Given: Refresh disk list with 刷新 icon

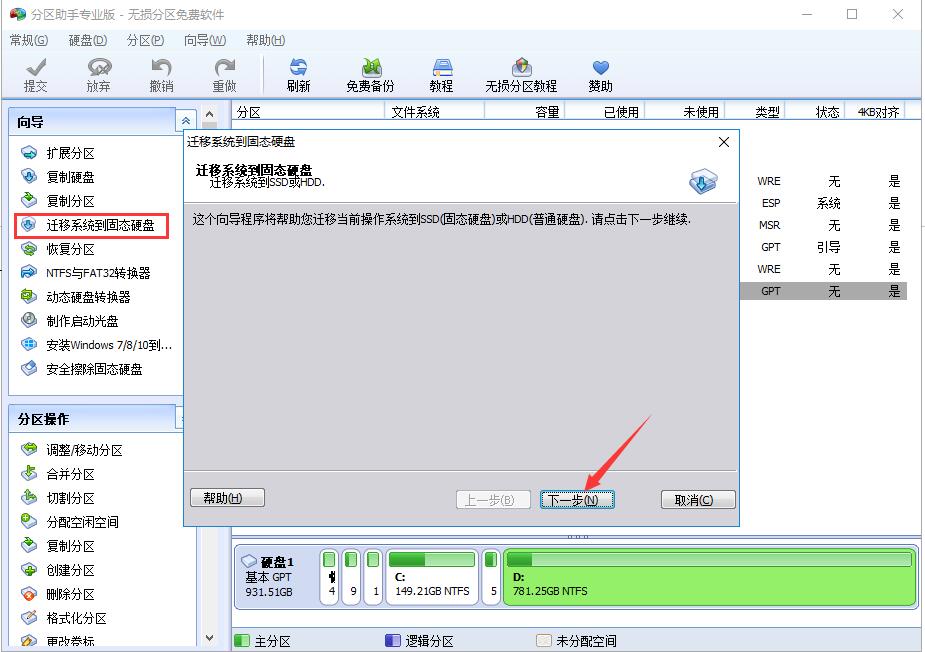Looking at the screenshot, I should point(298,73).
